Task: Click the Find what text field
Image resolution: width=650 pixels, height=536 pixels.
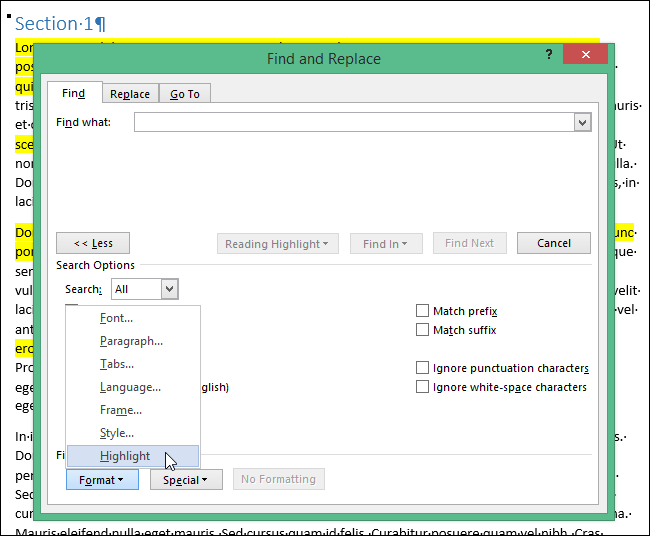Action: coord(354,122)
